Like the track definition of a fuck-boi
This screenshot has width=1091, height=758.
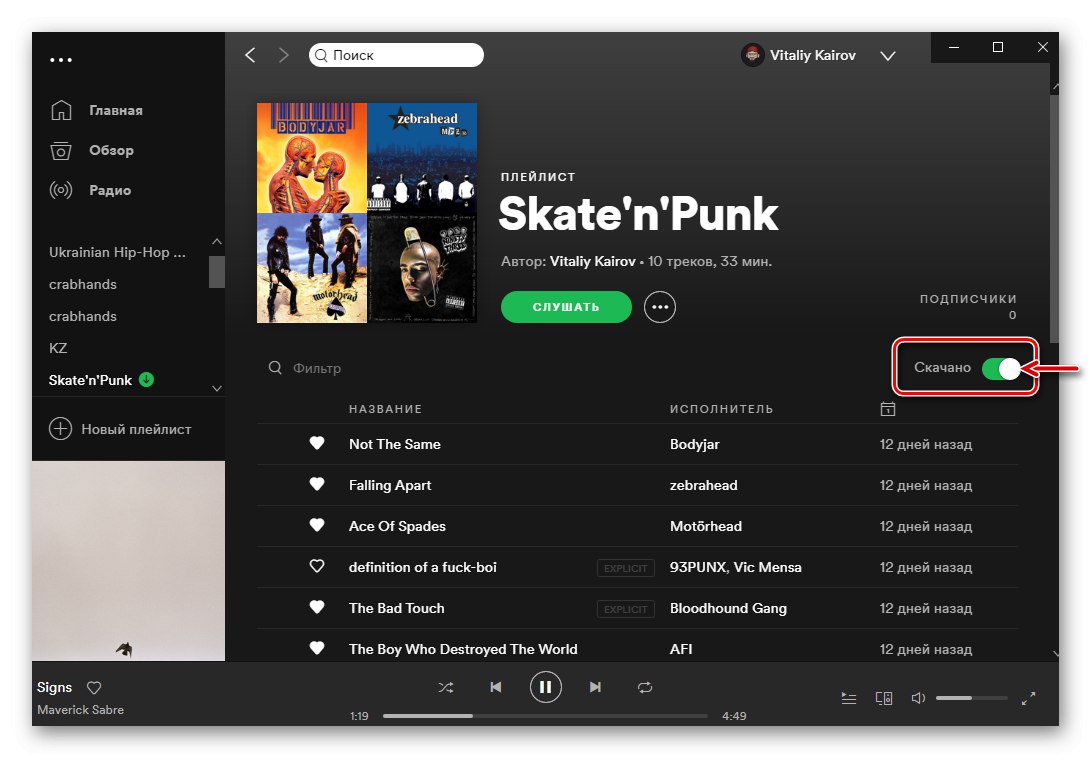click(317, 567)
